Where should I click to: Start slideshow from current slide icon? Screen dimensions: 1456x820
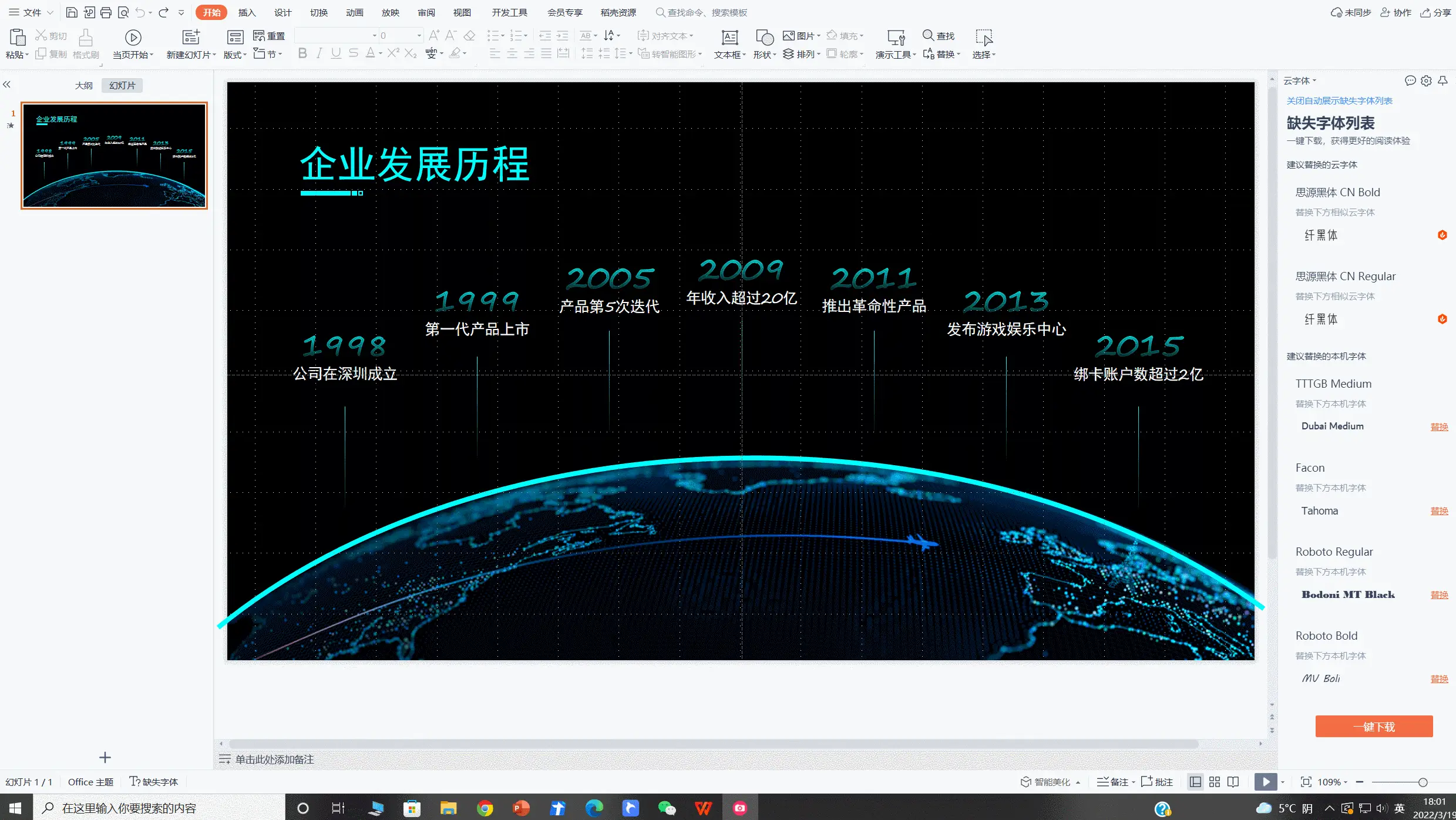click(x=133, y=38)
